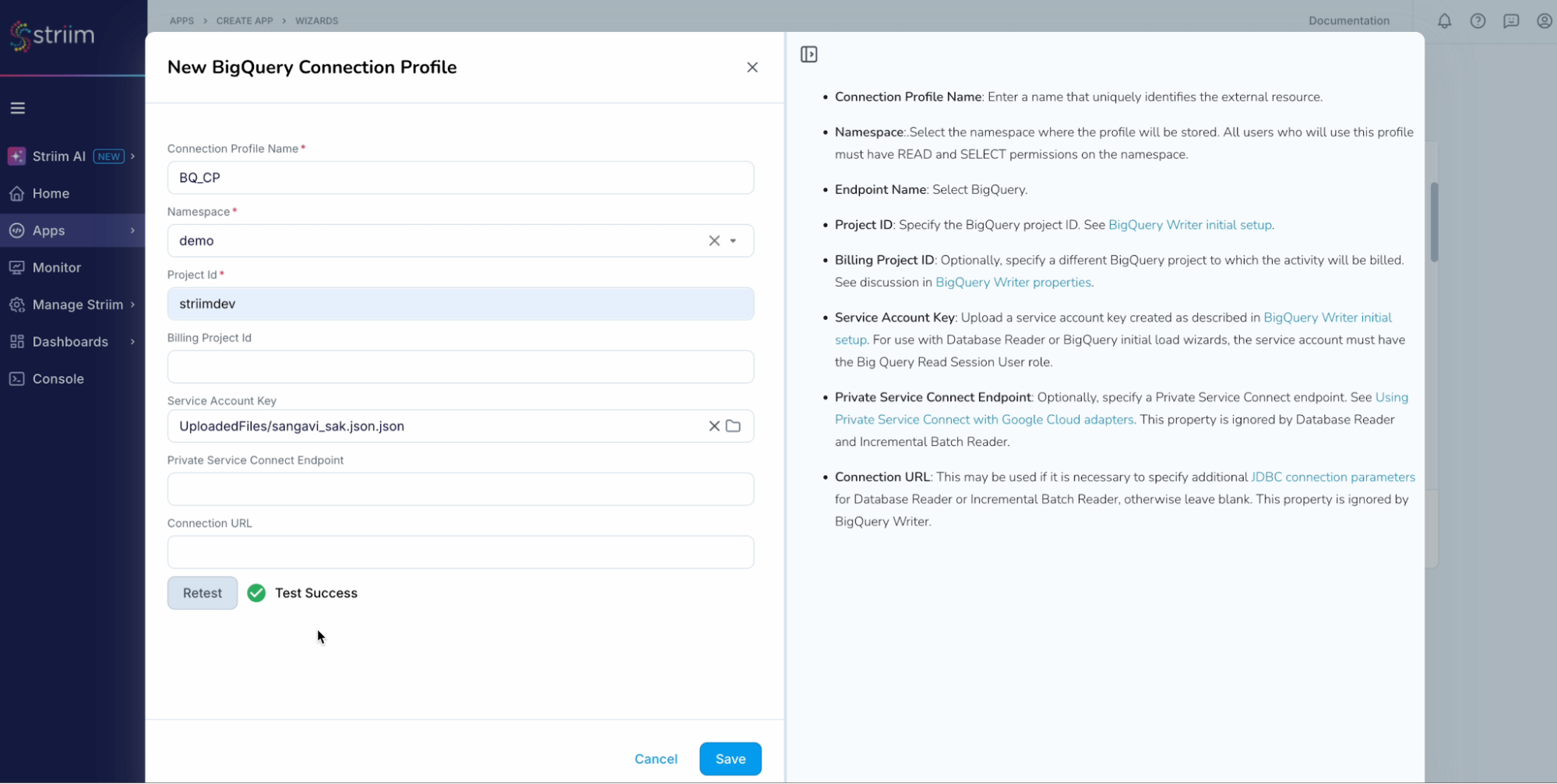Expand the Striim AI chevron
Viewport: 1557px width, 784px height.
click(132, 156)
